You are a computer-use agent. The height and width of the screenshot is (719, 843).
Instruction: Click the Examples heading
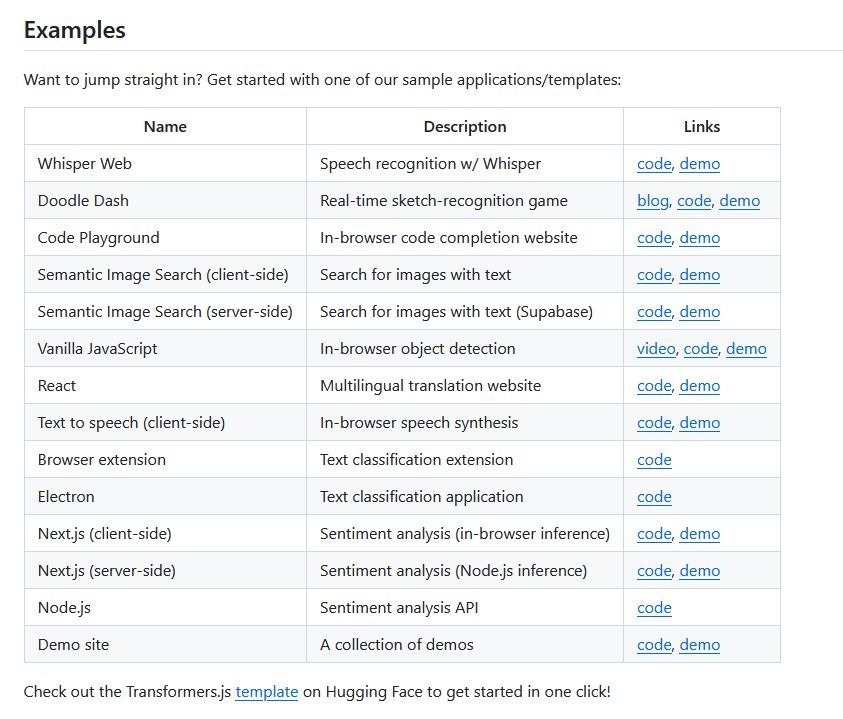pos(75,30)
